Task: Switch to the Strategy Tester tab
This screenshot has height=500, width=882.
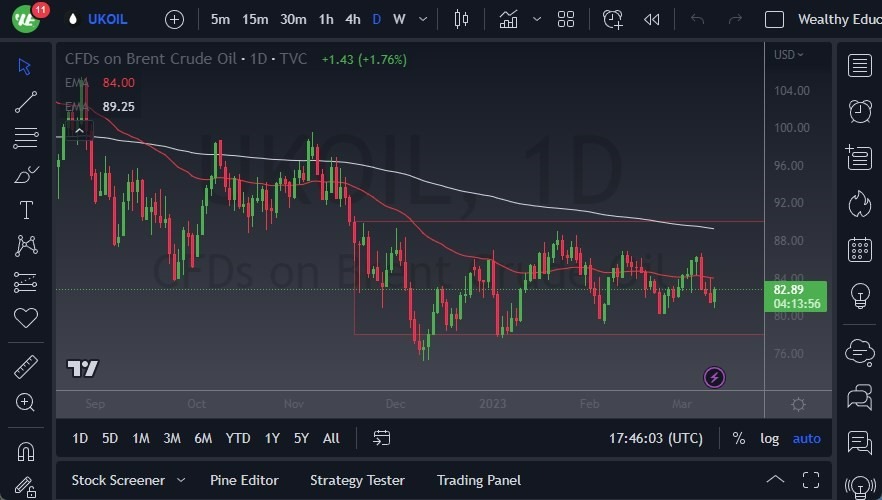Action: [x=357, y=480]
